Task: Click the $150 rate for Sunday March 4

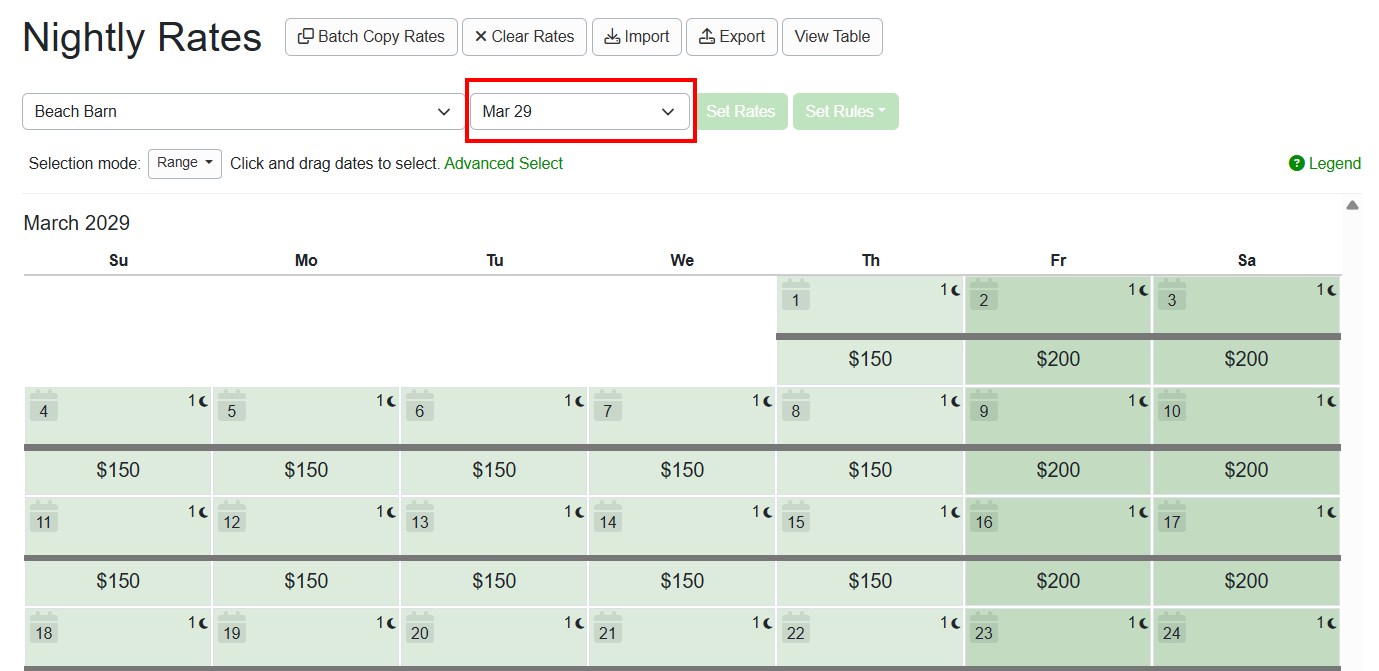Action: click(118, 470)
